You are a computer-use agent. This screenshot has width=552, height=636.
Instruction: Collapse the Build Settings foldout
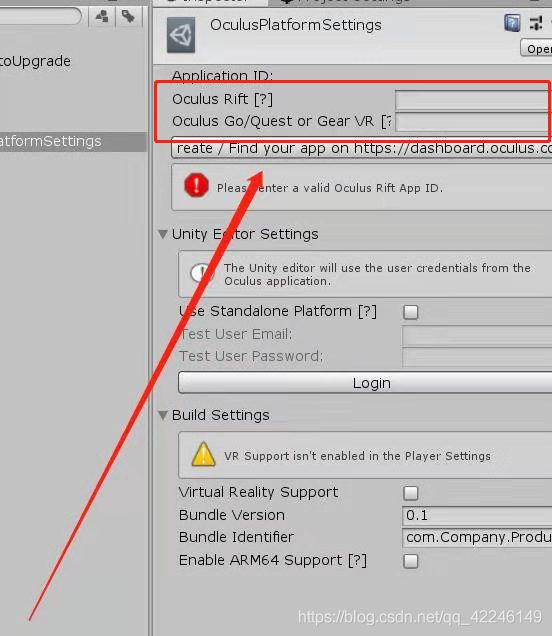point(163,415)
